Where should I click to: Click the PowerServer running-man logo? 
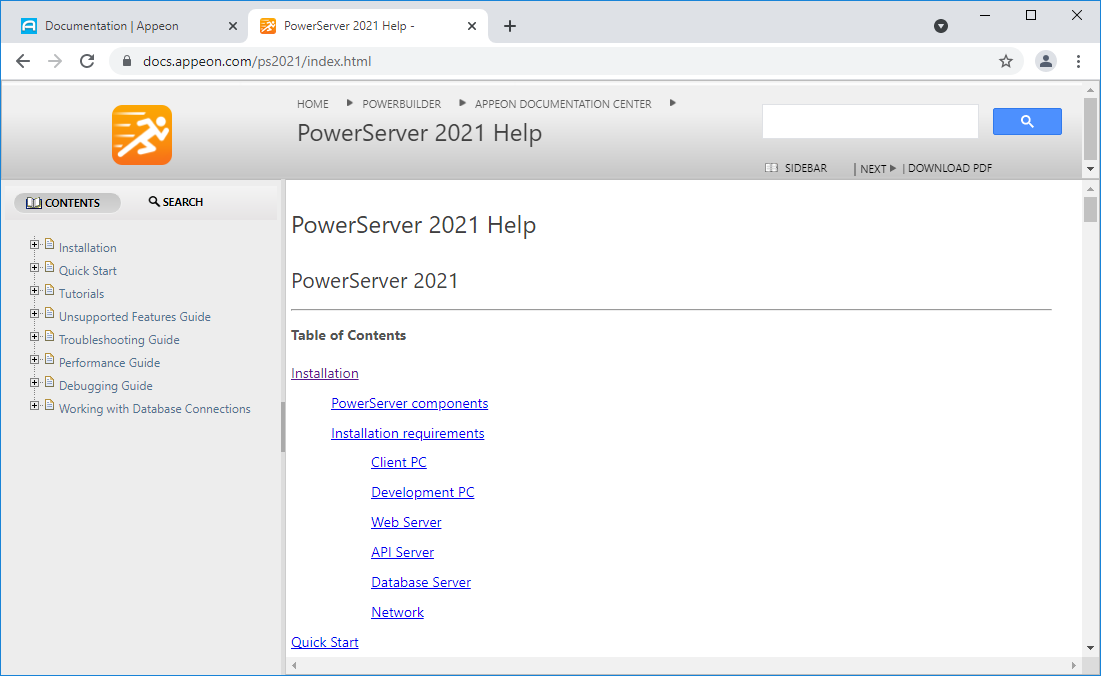[142, 135]
